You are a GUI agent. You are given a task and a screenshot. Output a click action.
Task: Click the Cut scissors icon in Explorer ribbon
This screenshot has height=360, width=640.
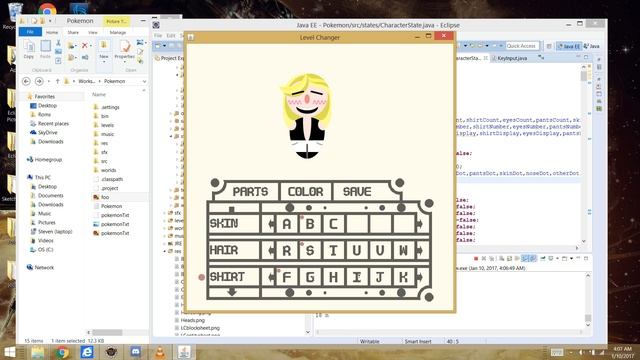pos(58,43)
